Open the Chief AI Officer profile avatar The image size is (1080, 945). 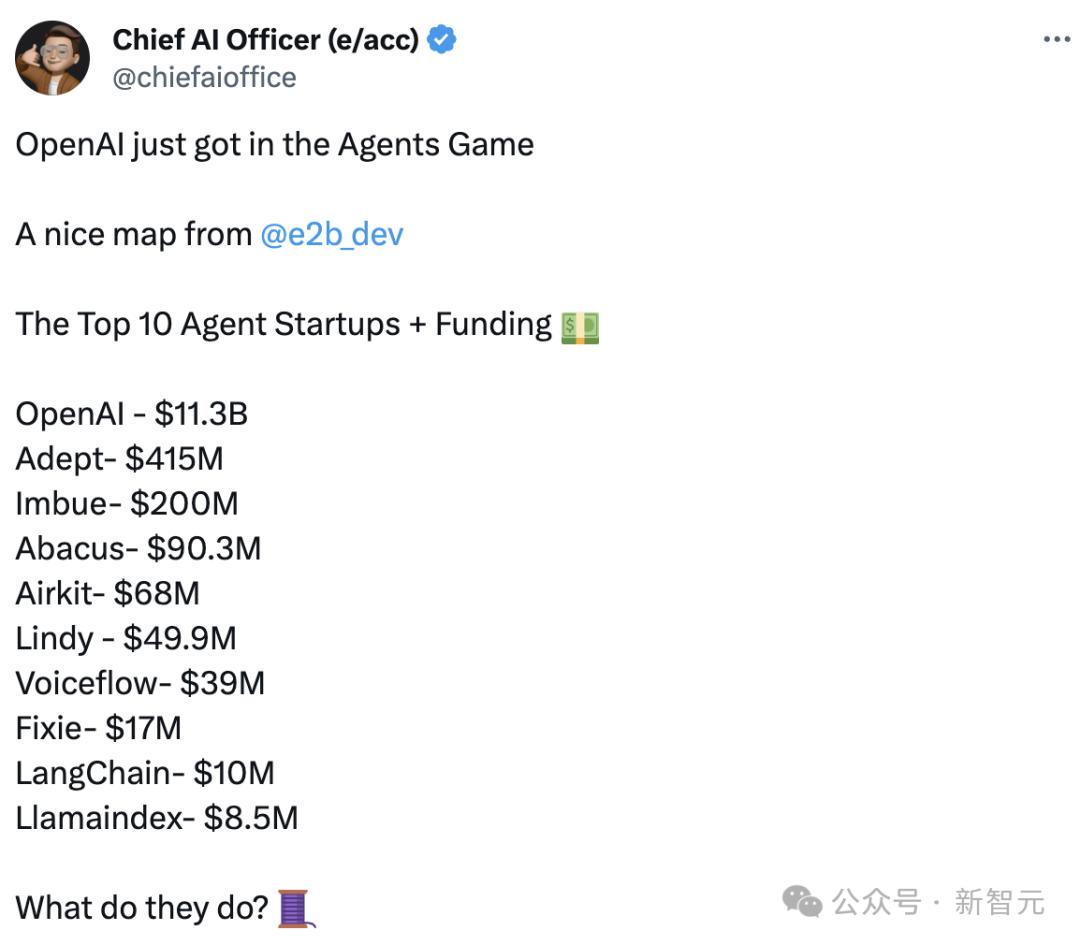click(53, 58)
